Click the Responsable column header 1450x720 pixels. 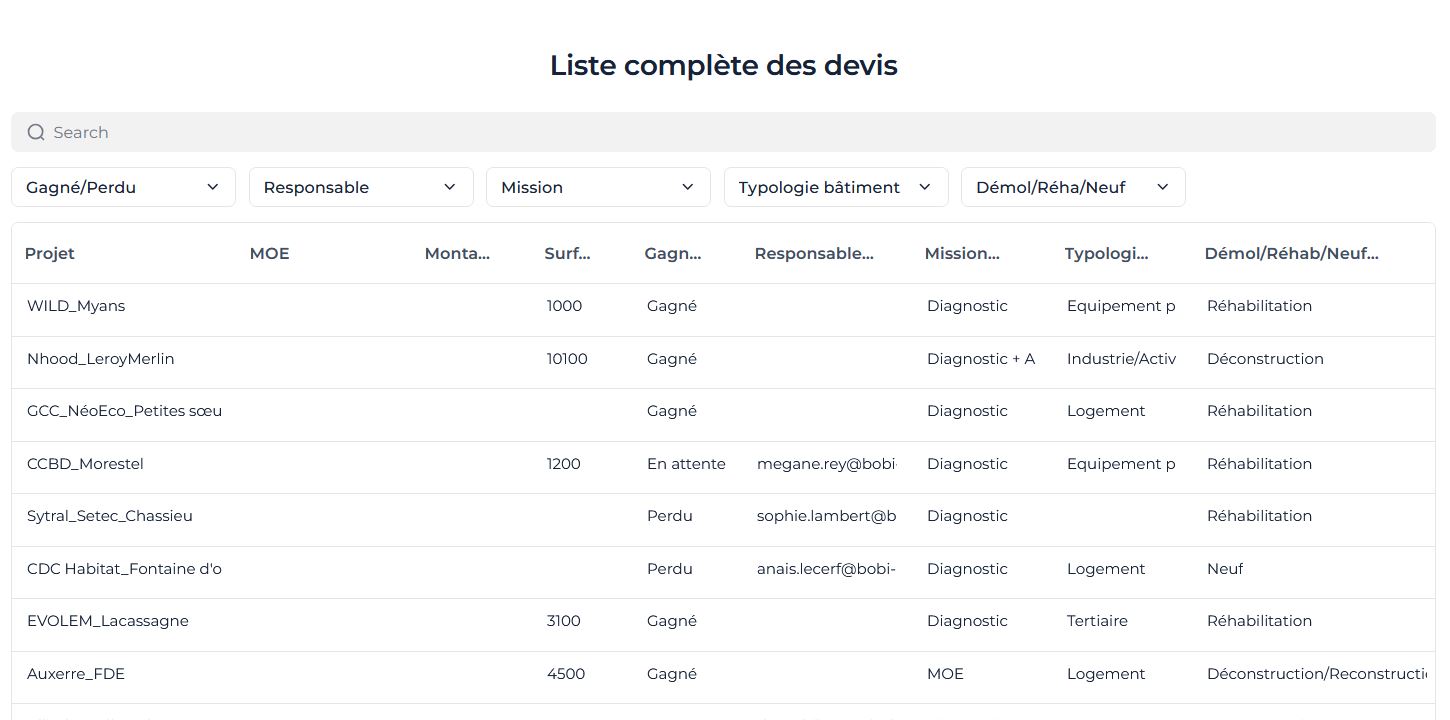tap(814, 253)
